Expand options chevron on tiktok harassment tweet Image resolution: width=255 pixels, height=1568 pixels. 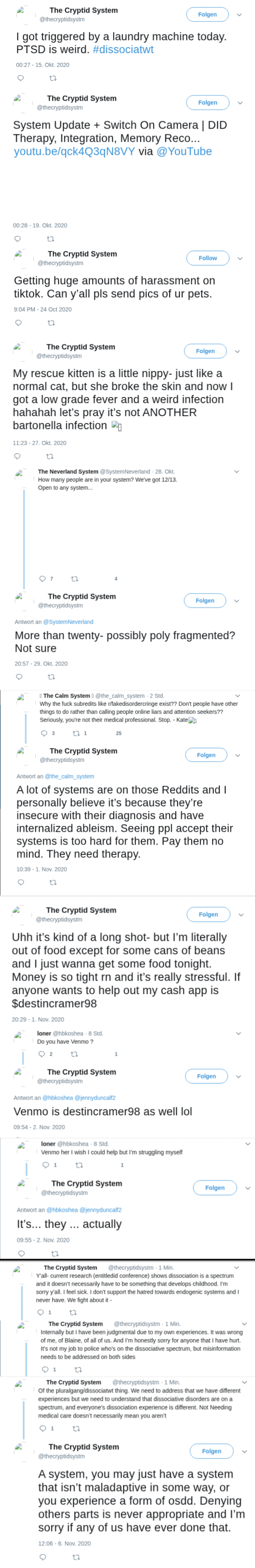tap(240, 258)
